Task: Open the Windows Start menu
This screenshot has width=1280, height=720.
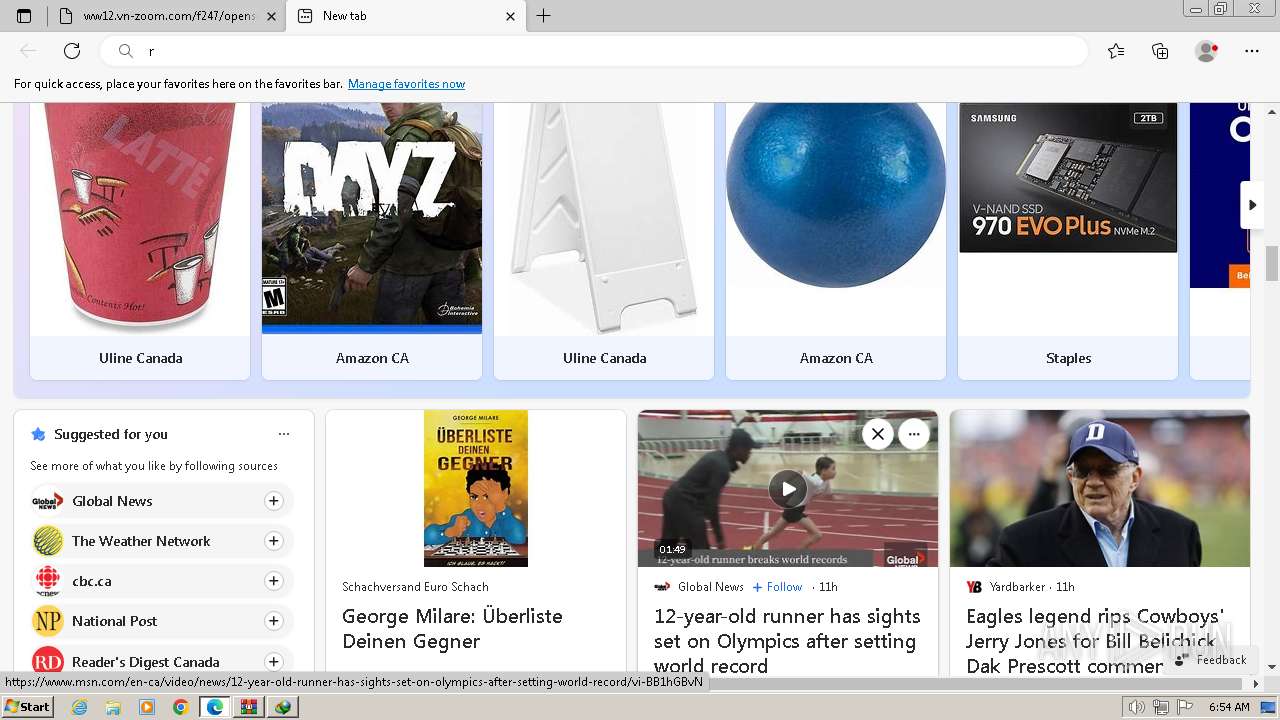Action: pyautogui.click(x=27, y=707)
